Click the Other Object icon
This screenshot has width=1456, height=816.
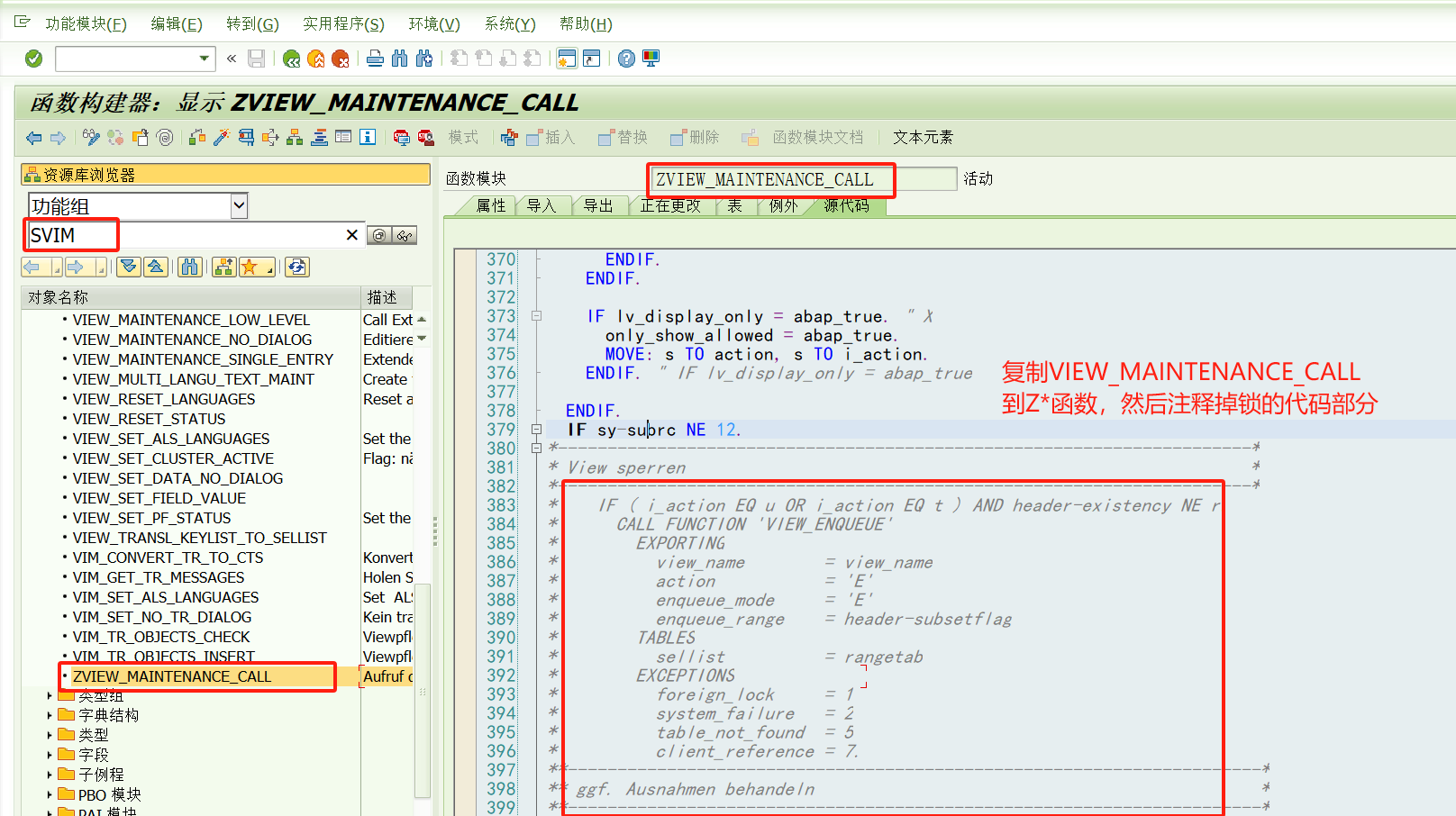[x=140, y=138]
